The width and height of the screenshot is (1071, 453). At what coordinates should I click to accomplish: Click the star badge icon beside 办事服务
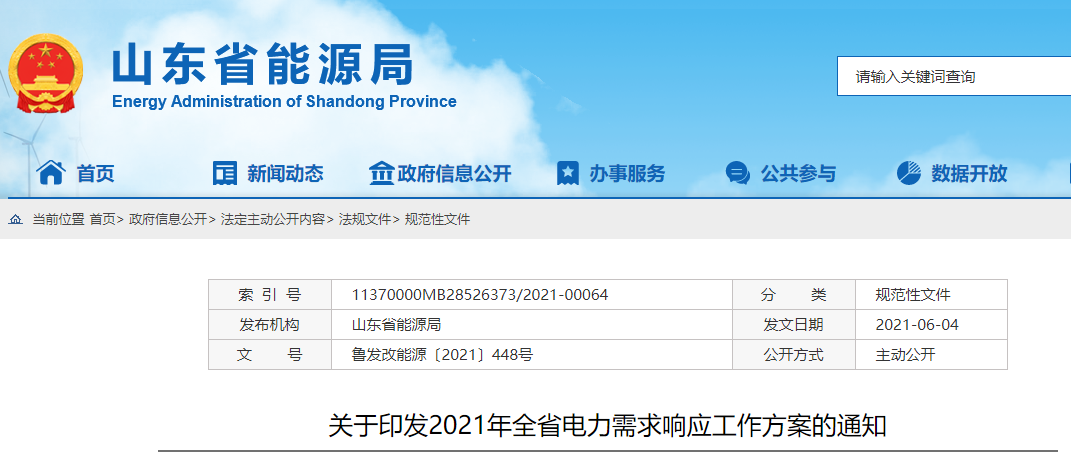[x=568, y=173]
